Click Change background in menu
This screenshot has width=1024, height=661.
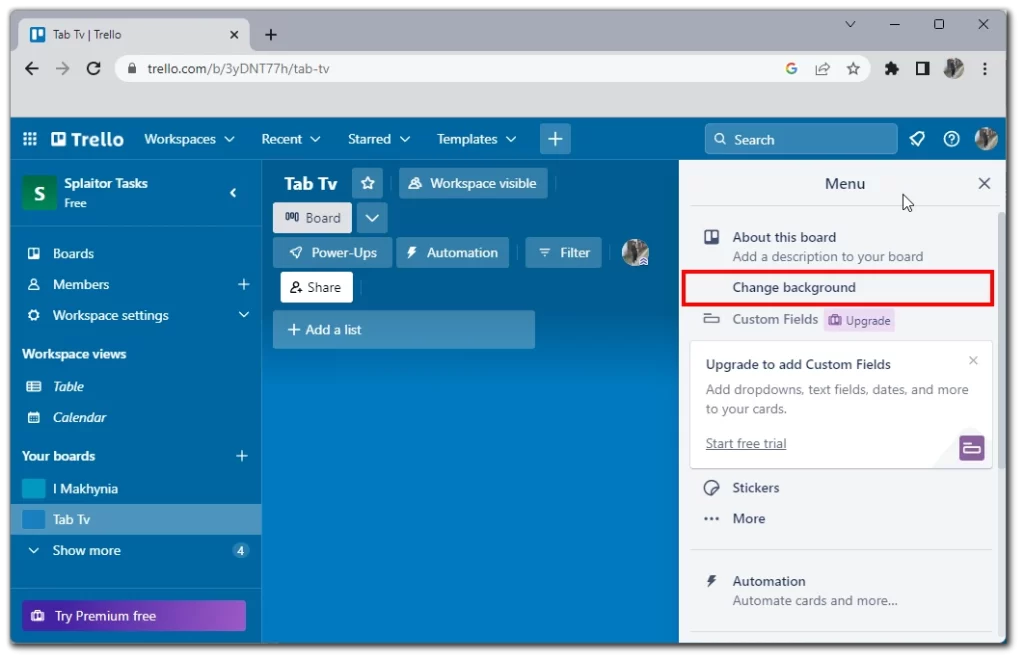[x=838, y=287]
